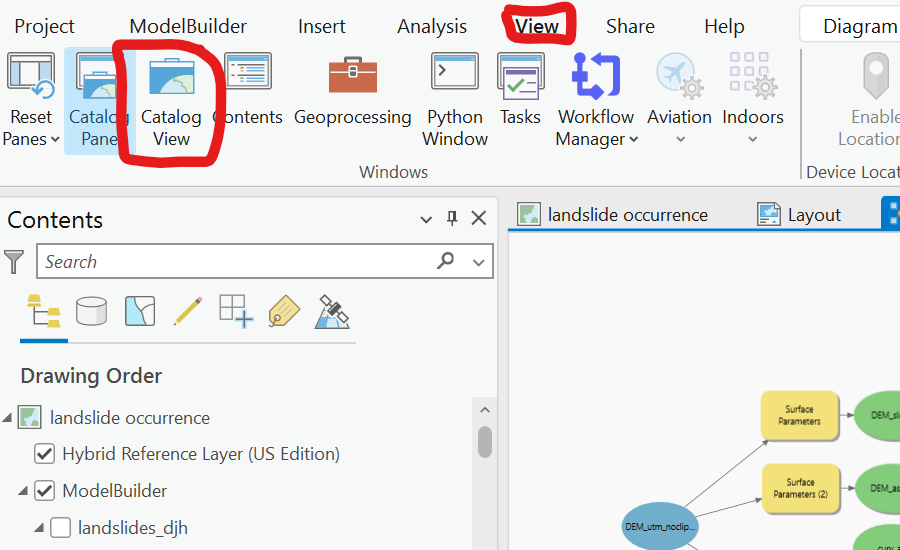This screenshot has width=900, height=550.
Task: Select the Surface Parameters (2) tool
Action: click(x=801, y=489)
